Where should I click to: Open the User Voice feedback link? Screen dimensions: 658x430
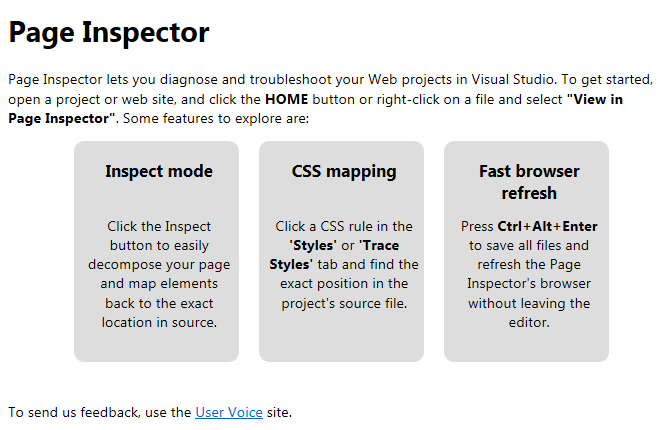[x=229, y=412]
